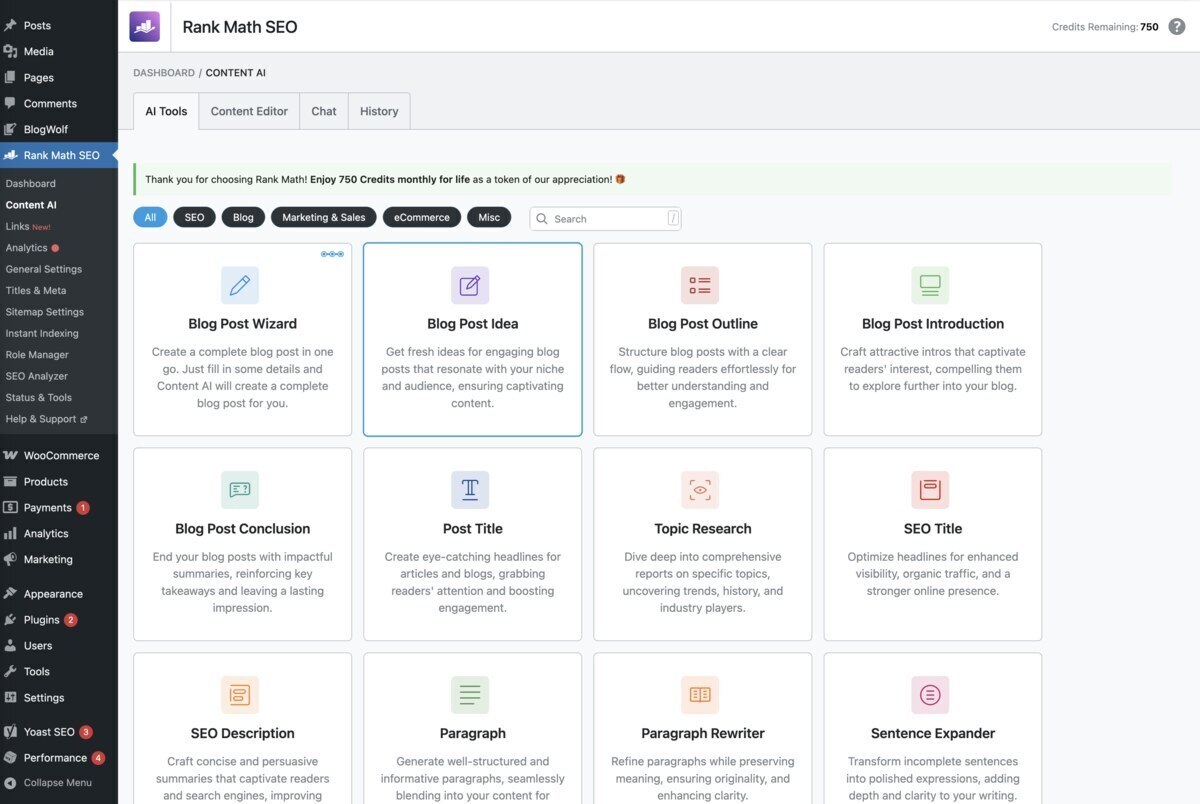Select the Misc filter pill
This screenshot has width=1200, height=804.
pyautogui.click(x=489, y=216)
